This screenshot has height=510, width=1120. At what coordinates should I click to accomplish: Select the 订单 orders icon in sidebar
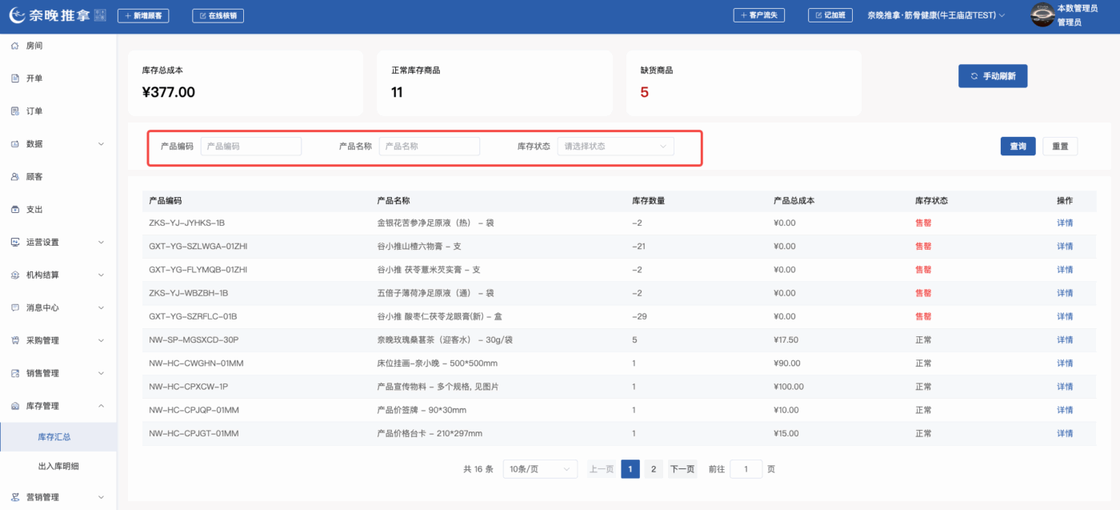15,111
